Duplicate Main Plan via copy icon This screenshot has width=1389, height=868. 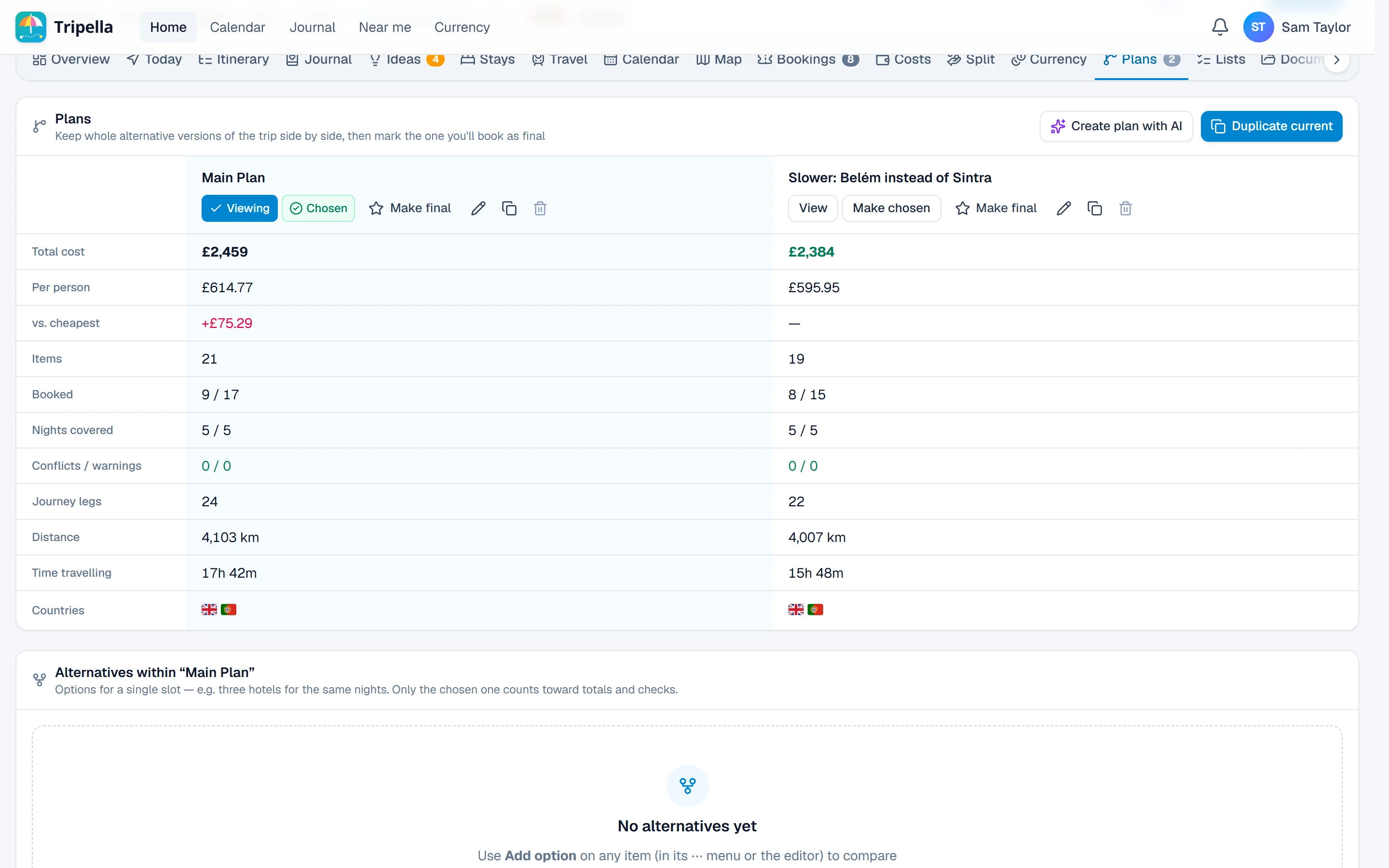point(509,208)
